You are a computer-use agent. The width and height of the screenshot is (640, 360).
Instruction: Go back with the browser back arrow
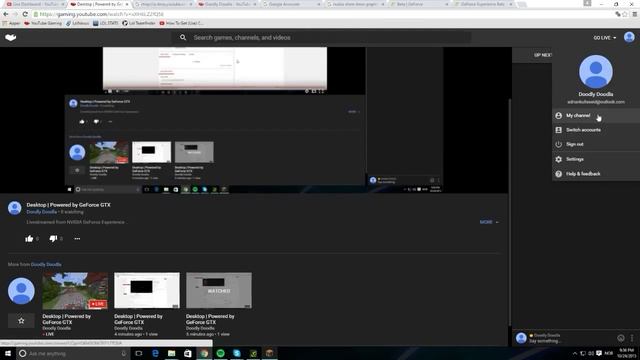(x=6, y=14)
